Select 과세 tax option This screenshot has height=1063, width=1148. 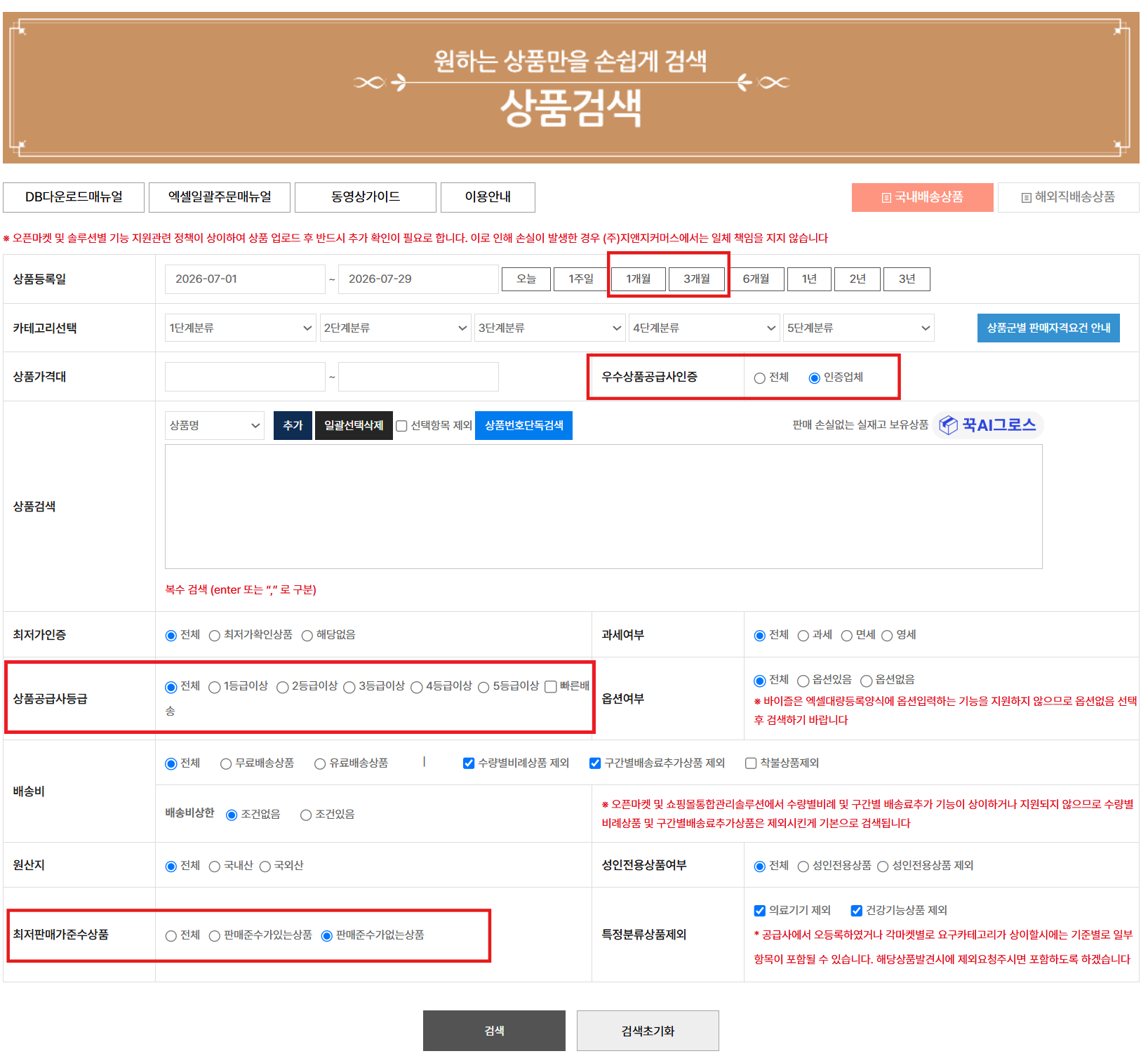coord(803,636)
